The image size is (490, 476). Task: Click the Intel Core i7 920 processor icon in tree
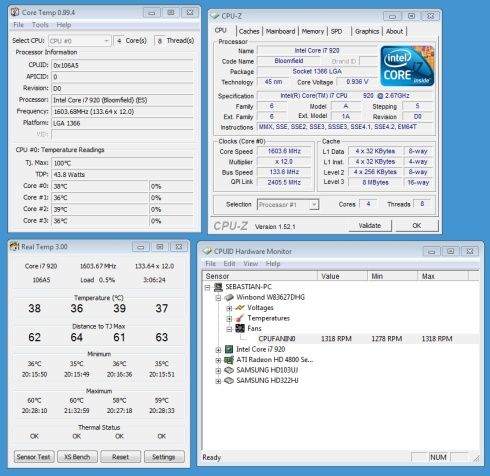click(x=229, y=349)
